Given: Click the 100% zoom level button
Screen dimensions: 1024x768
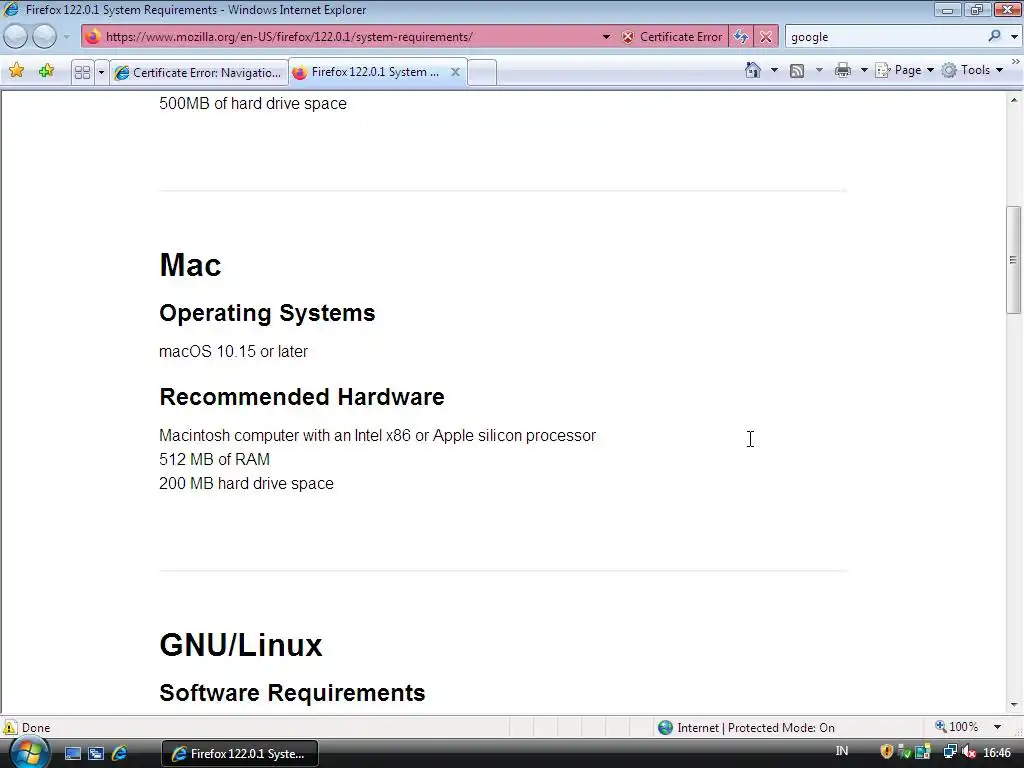Looking at the screenshot, I should [x=957, y=726].
